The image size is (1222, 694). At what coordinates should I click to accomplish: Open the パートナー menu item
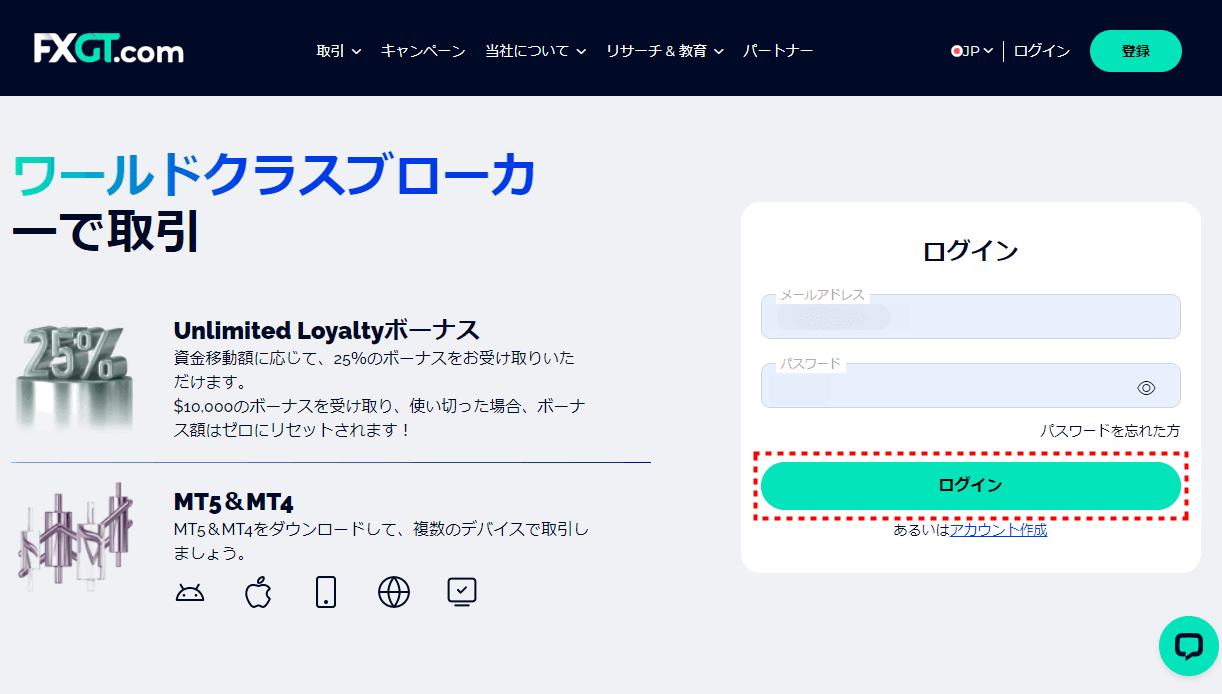(x=778, y=51)
